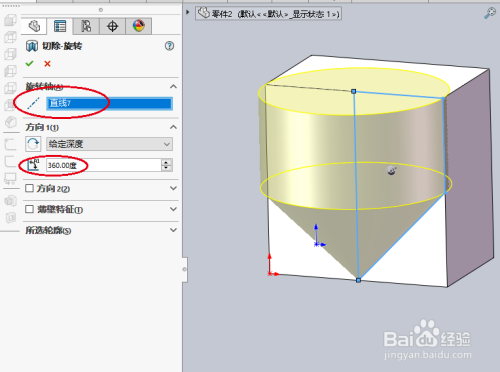Image resolution: width=500 pixels, height=372 pixels.
Task: Expand the 方向 2 section chevron
Action: [173, 188]
